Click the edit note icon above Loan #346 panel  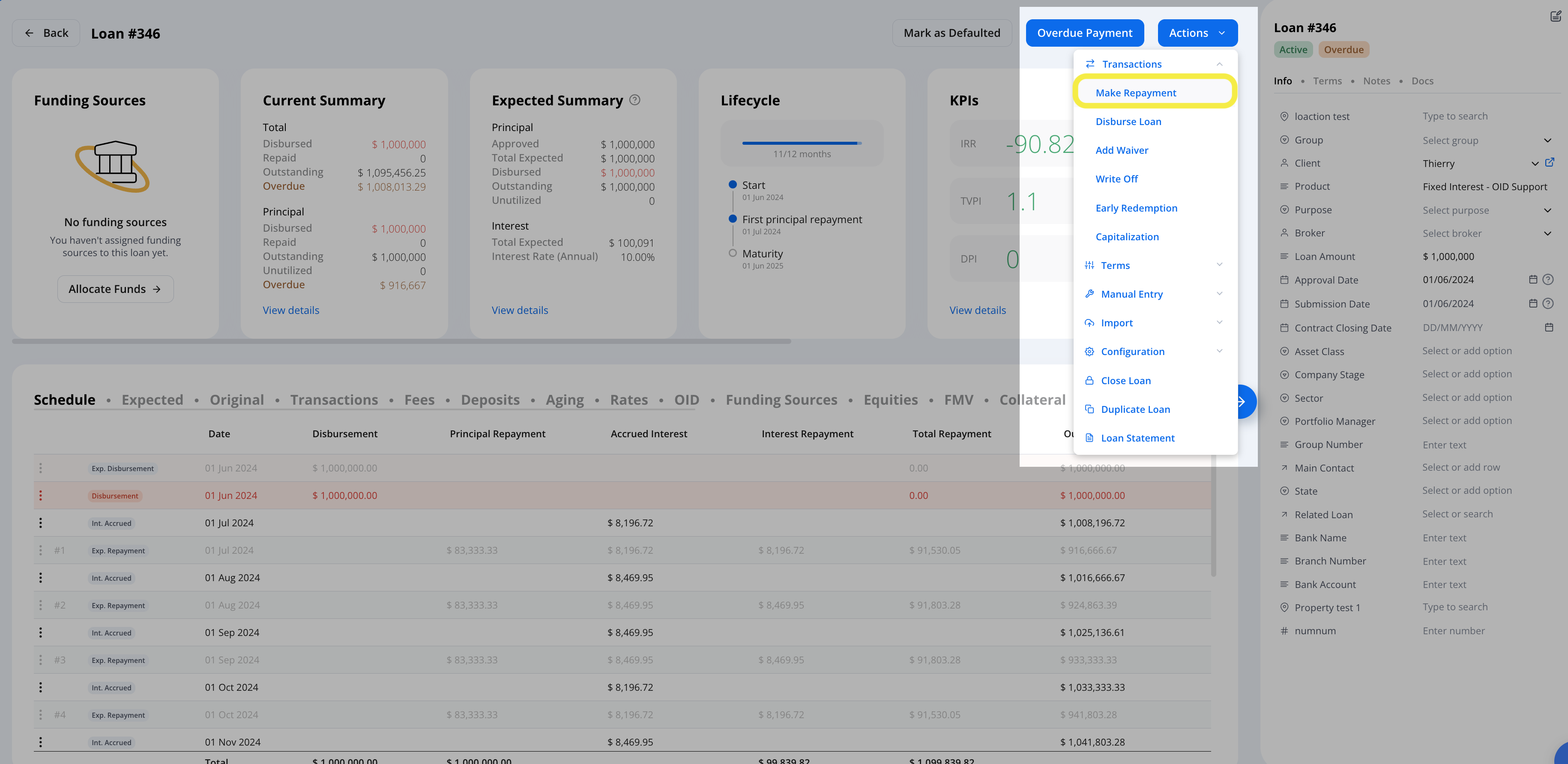point(1555,16)
